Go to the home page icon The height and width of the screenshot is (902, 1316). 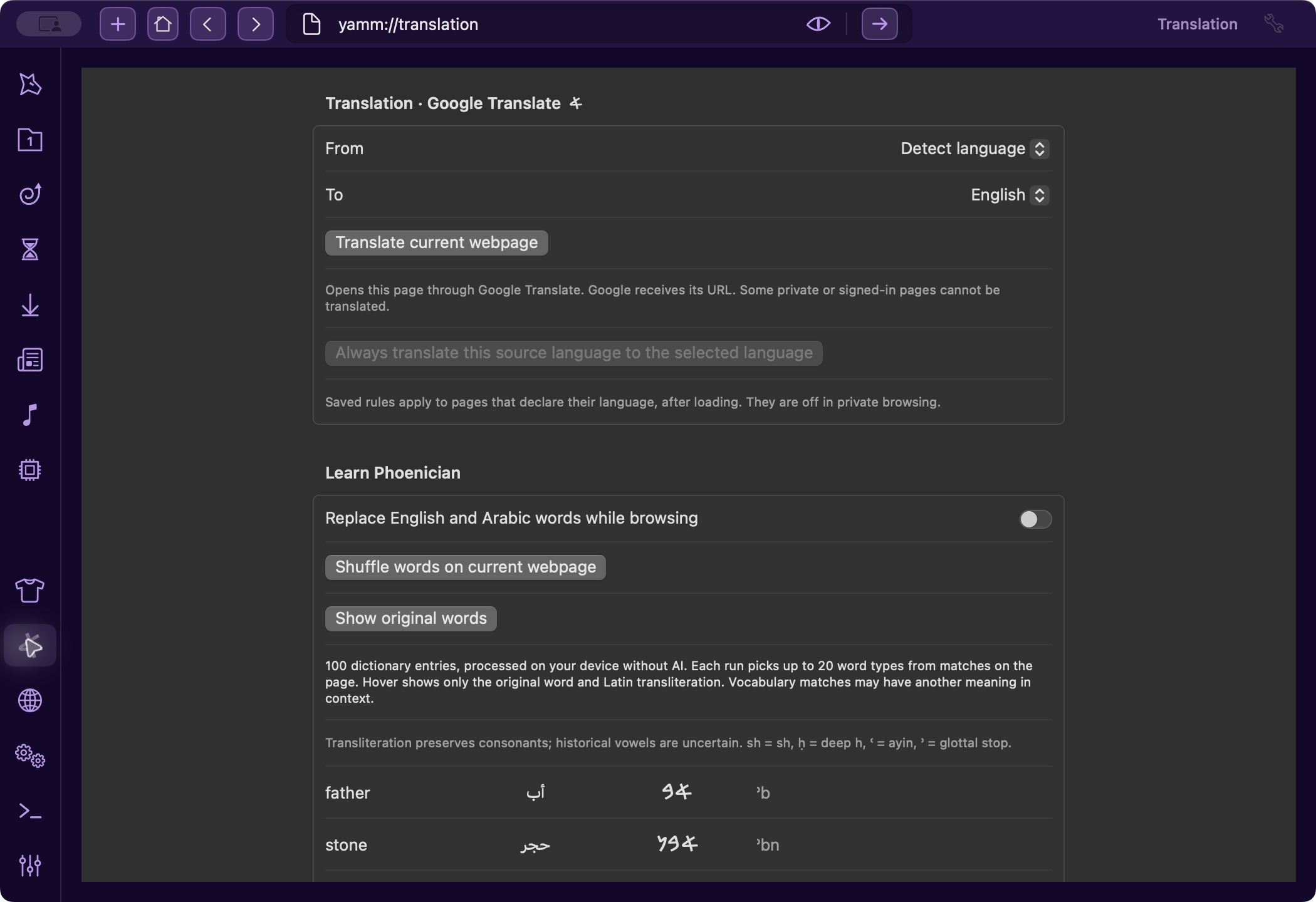163,24
